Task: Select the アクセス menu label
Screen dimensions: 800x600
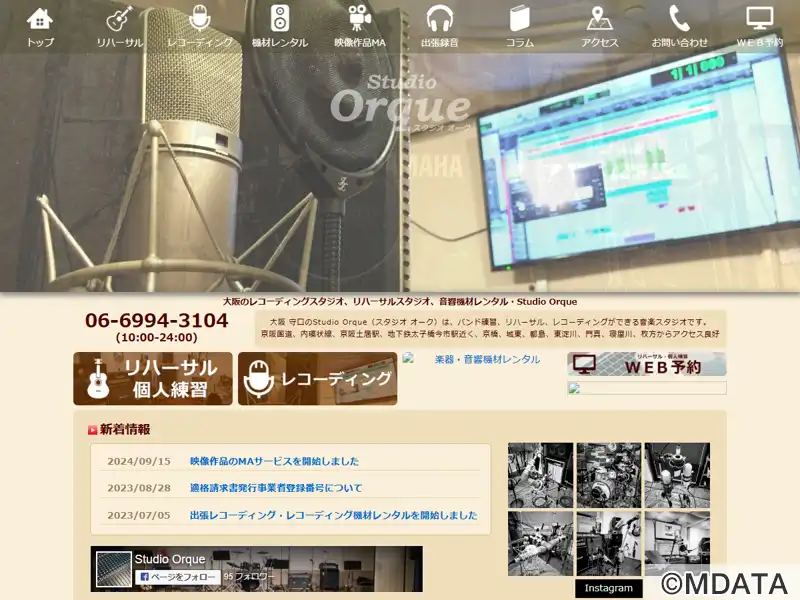Action: point(599,42)
